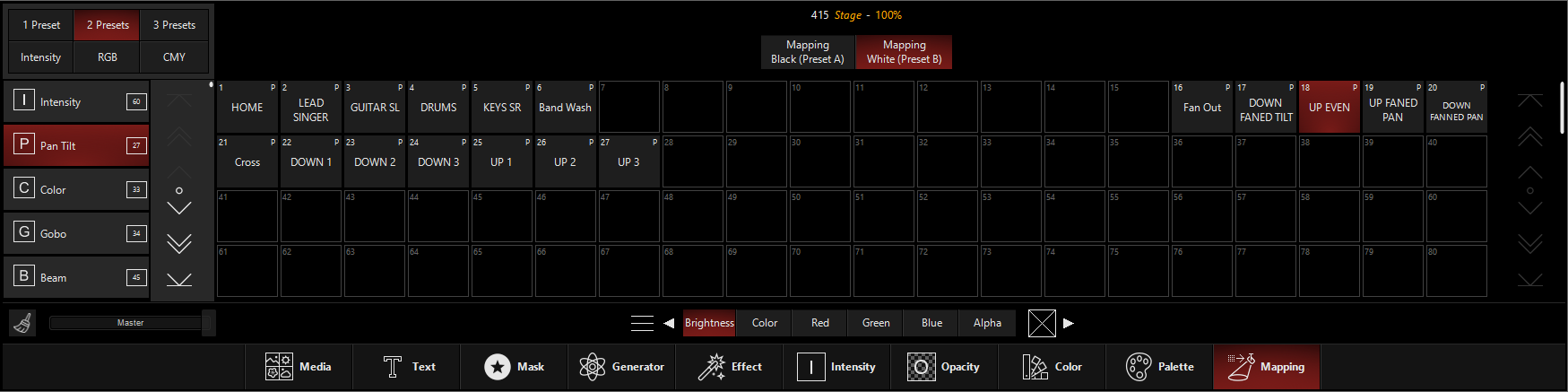The image size is (1568, 392).
Task: Click the crossed-out box icon next to Alpha
Action: (x=1042, y=323)
